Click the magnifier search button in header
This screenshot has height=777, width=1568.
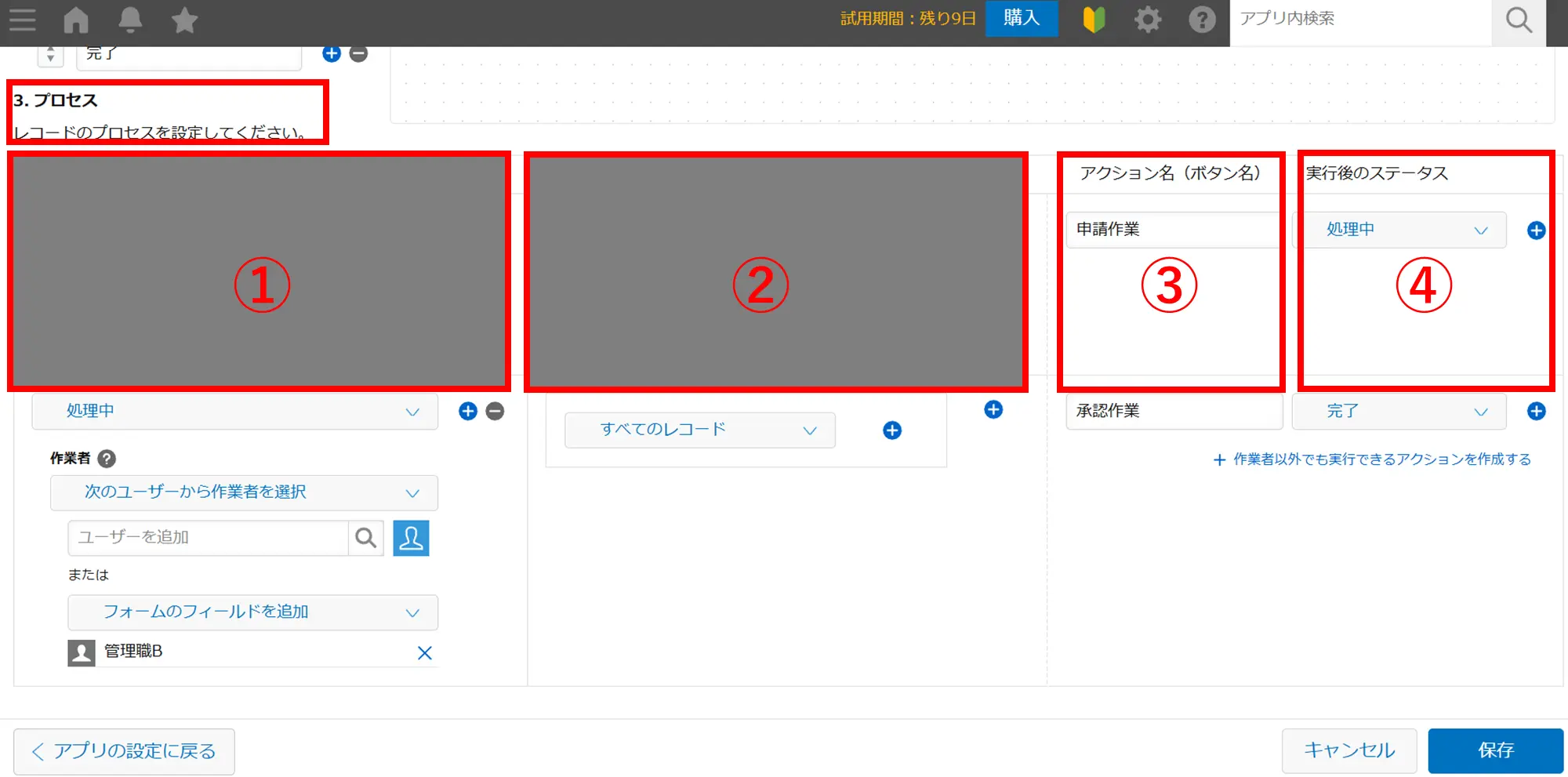click(1519, 20)
